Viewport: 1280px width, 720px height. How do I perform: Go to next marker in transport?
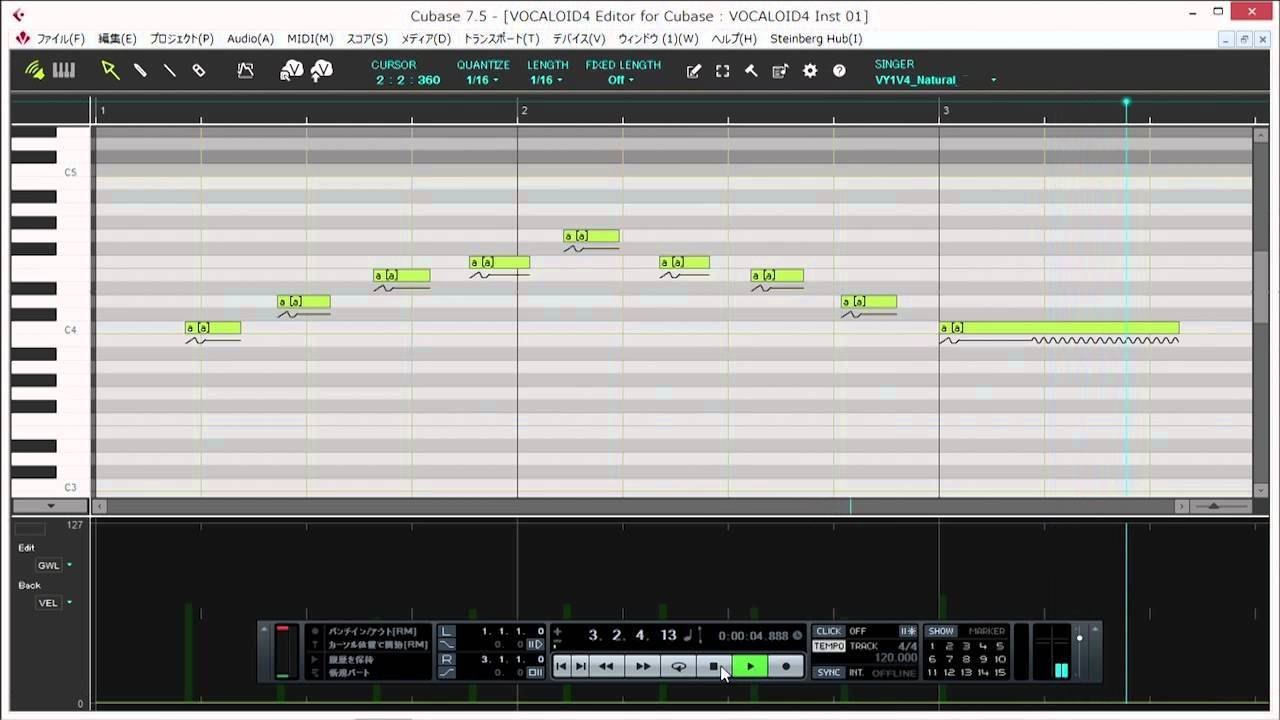click(580, 666)
